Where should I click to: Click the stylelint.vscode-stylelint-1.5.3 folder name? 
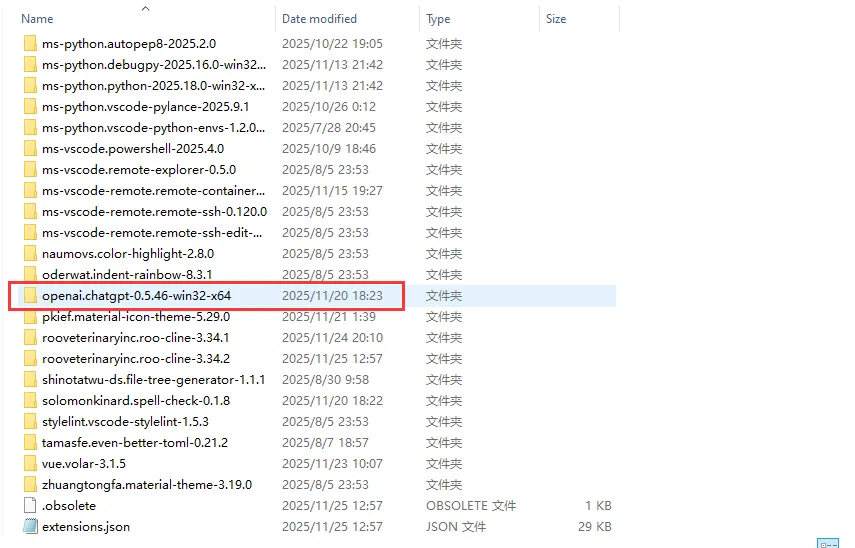pos(125,421)
